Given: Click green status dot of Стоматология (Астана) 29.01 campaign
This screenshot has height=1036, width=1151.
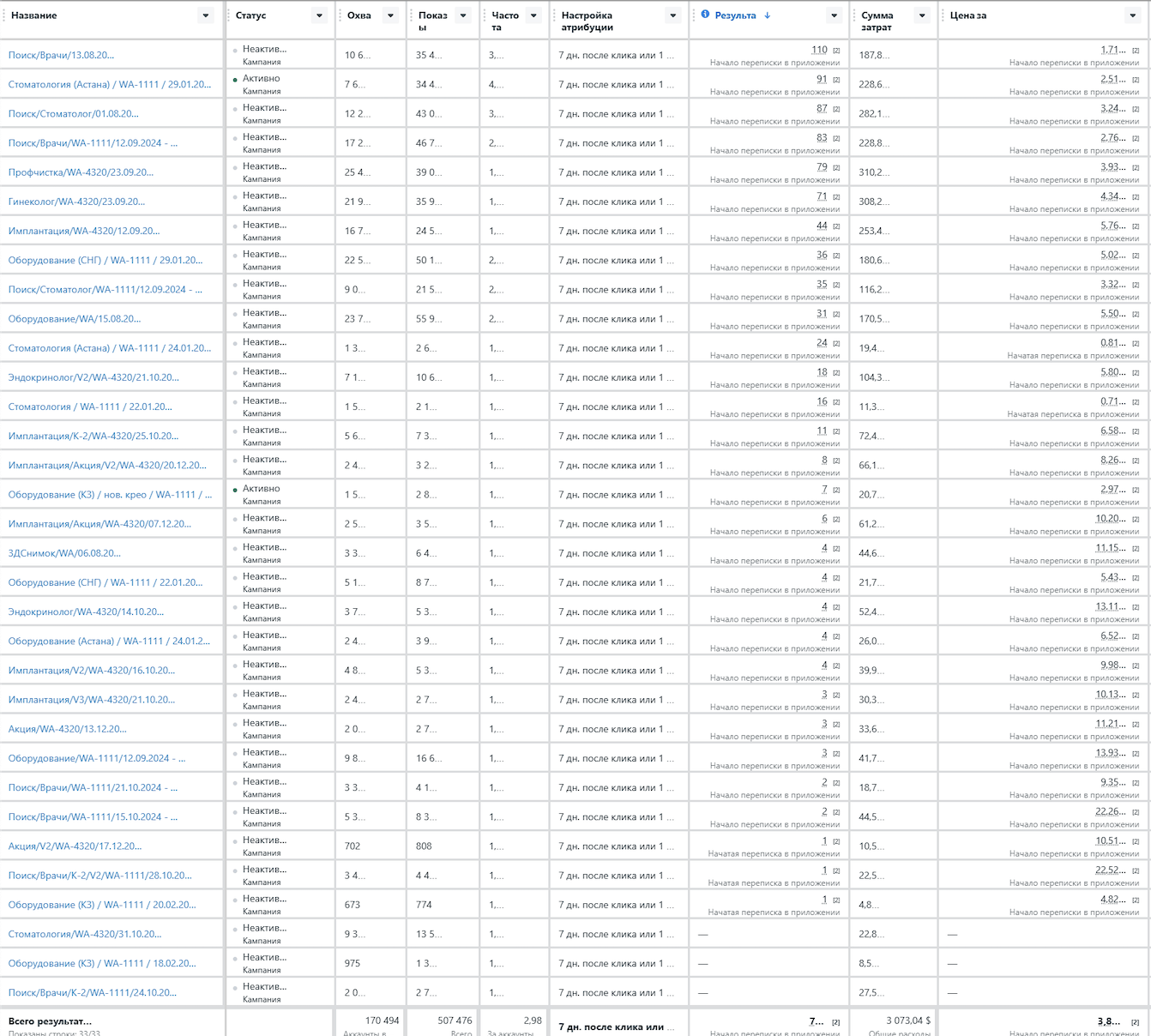Looking at the screenshot, I should click(x=235, y=80).
